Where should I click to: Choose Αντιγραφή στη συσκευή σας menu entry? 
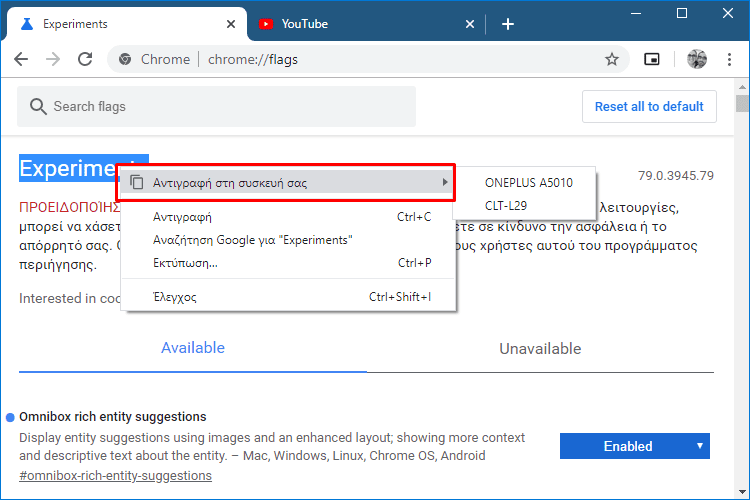pos(286,182)
